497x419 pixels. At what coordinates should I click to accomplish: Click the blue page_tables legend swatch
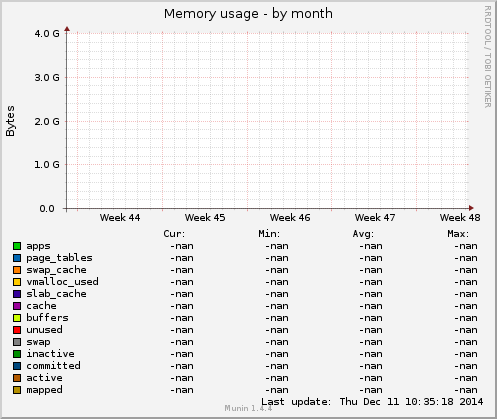click(17, 258)
